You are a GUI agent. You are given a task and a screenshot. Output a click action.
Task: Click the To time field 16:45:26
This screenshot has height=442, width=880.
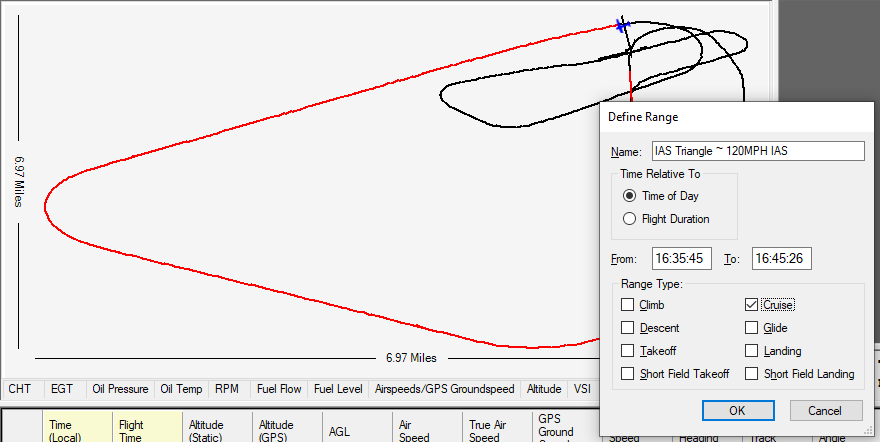[x=781, y=259]
